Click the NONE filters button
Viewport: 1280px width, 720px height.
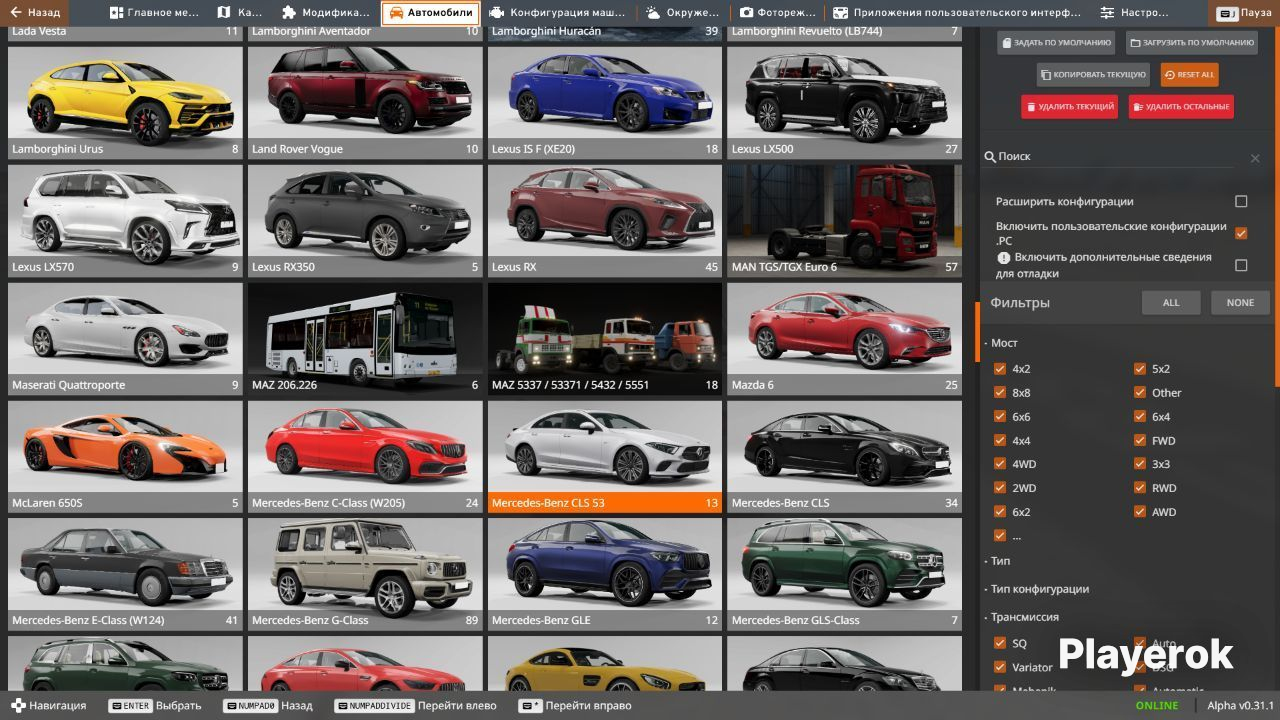[x=1240, y=303]
